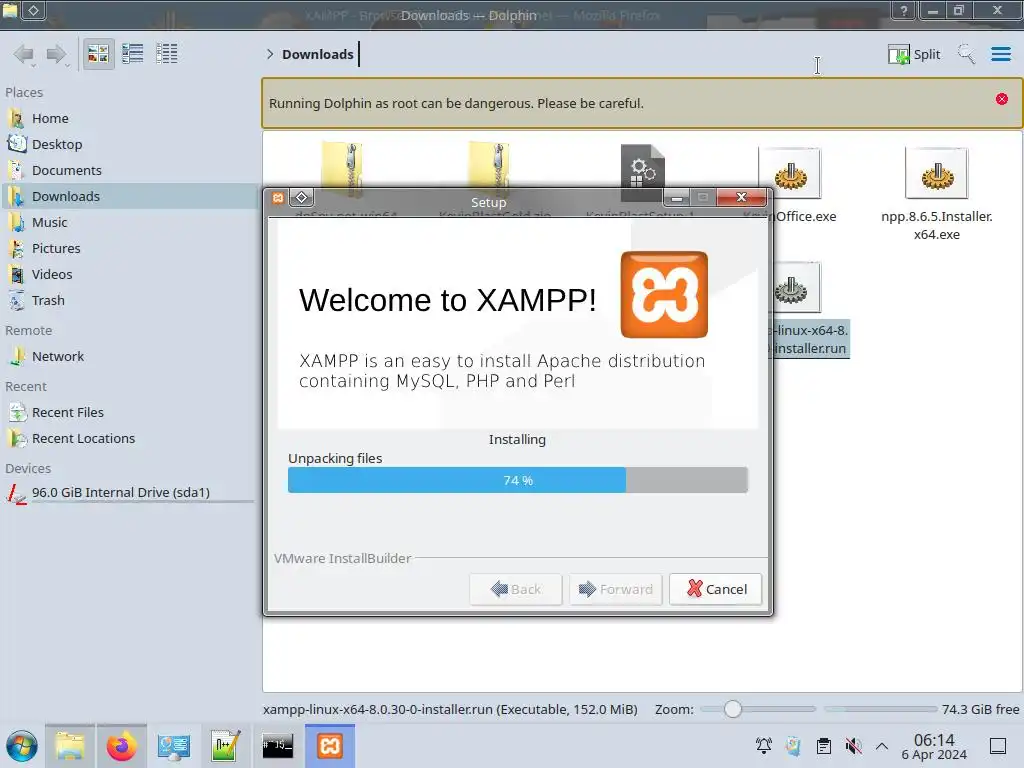
Task: Click the 74.3 GiB free space bar
Action: click(880, 709)
